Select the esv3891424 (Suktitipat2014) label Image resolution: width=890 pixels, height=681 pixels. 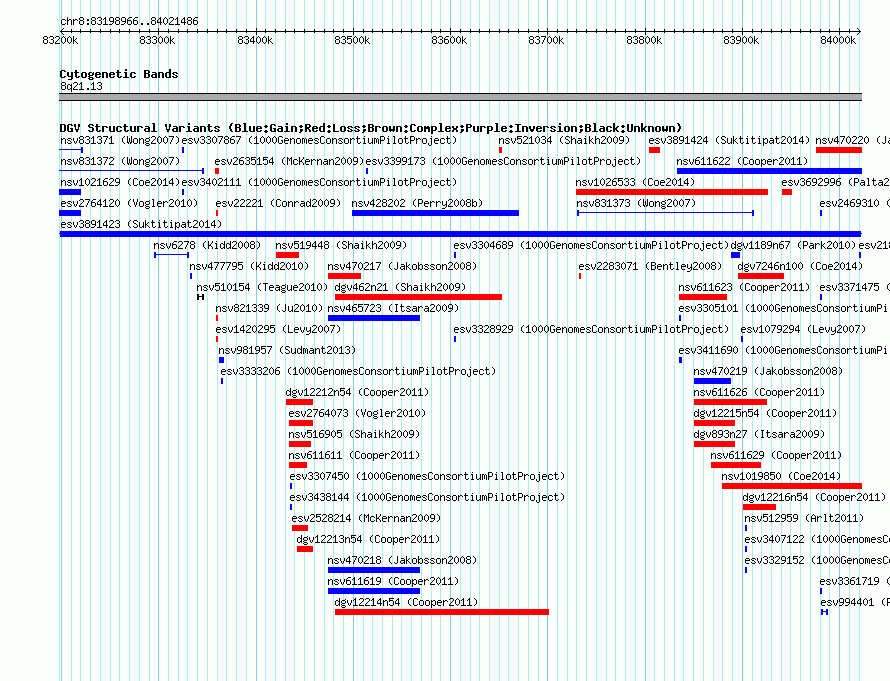[x=729, y=140]
